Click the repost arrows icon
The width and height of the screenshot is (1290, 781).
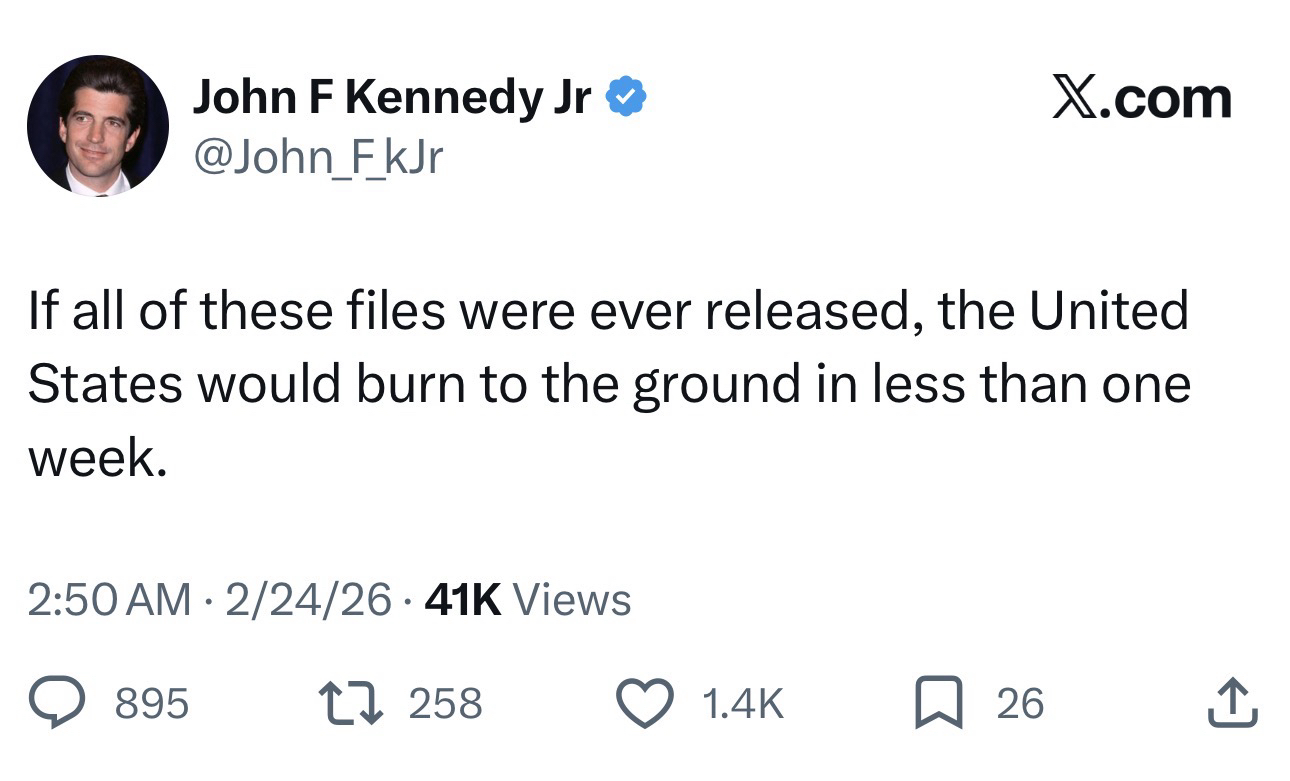pyautogui.click(x=348, y=702)
